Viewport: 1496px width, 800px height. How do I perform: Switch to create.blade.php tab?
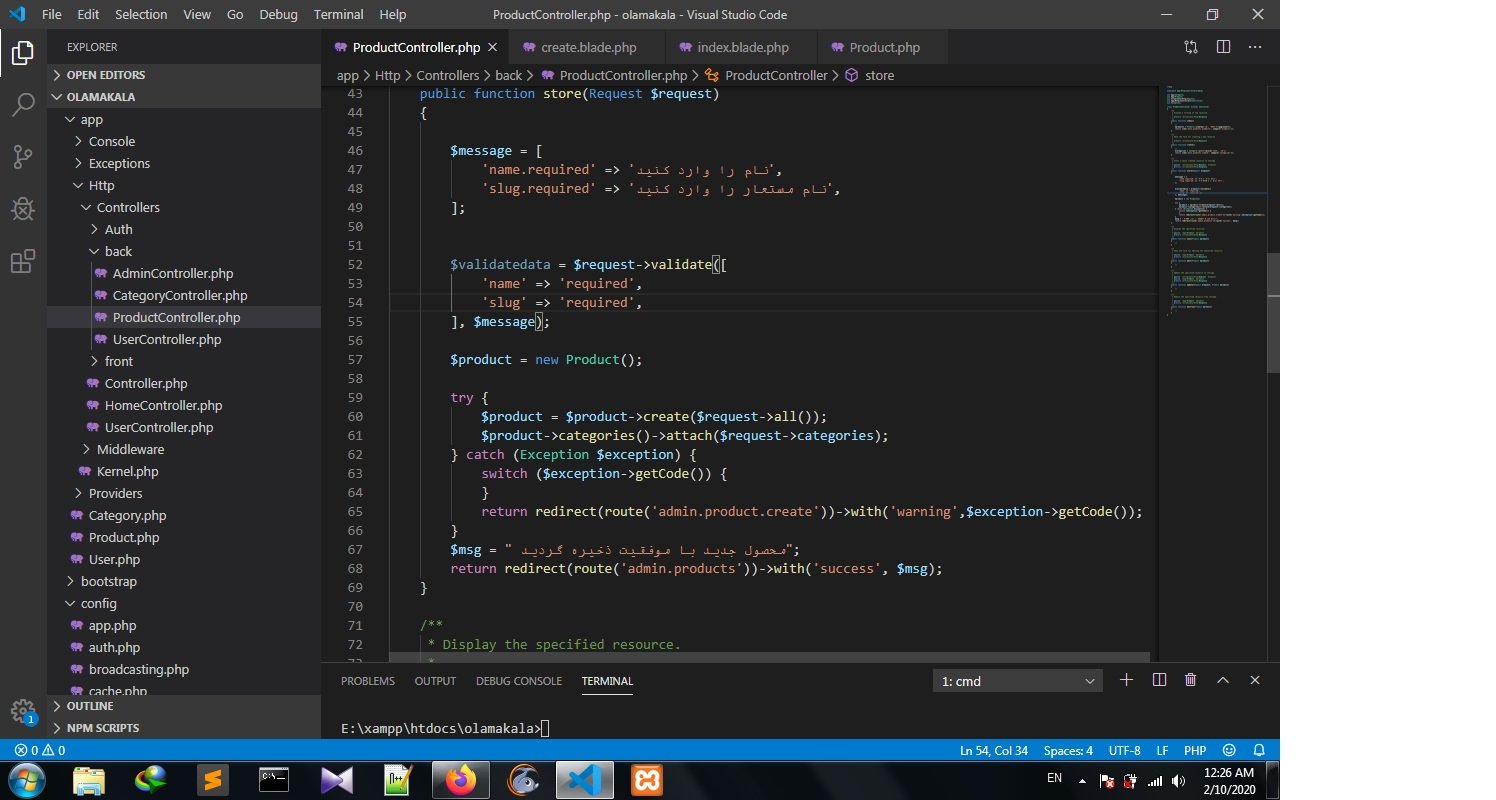(x=588, y=47)
